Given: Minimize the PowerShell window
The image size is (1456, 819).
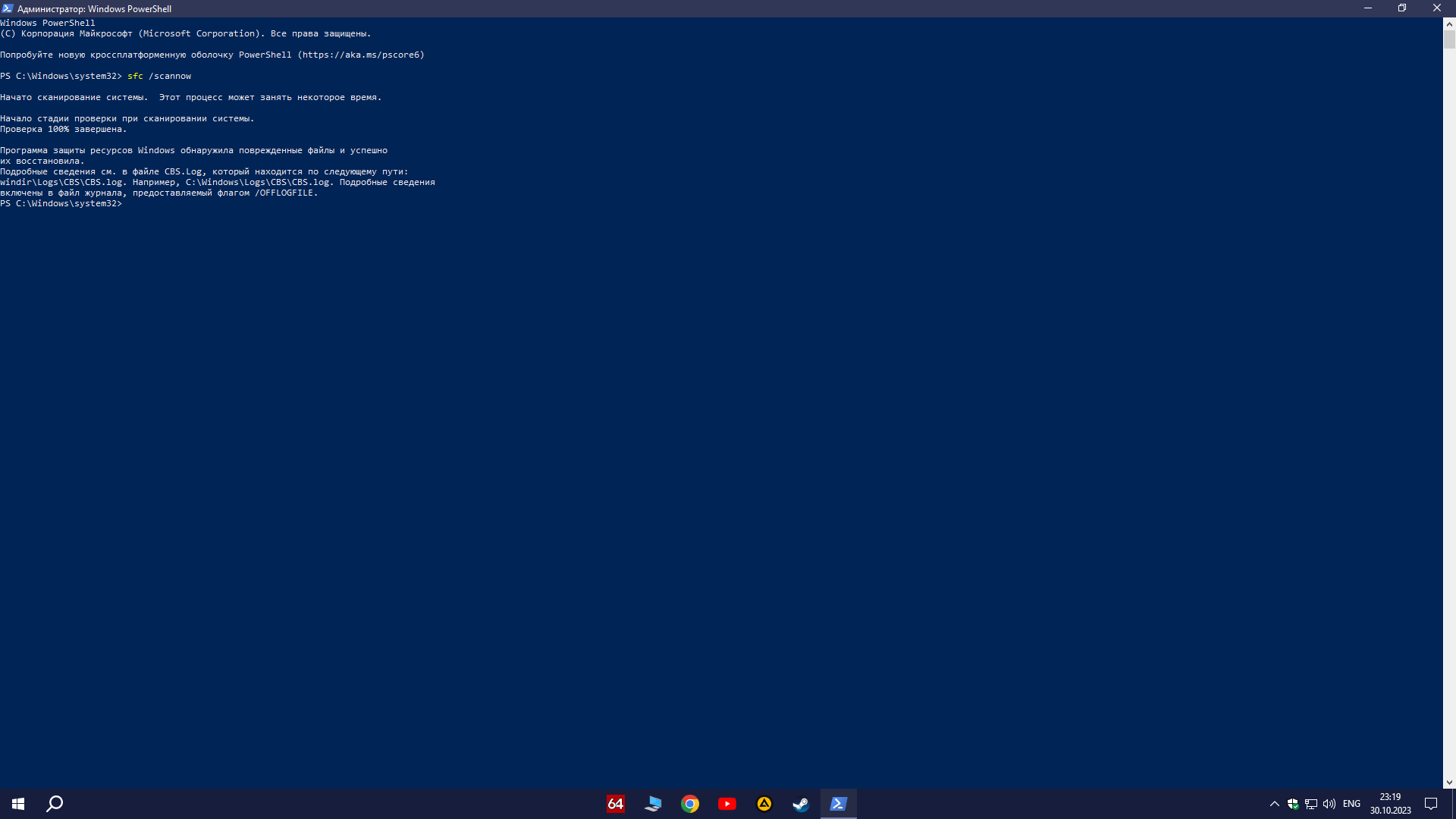Looking at the screenshot, I should pyautogui.click(x=1368, y=8).
